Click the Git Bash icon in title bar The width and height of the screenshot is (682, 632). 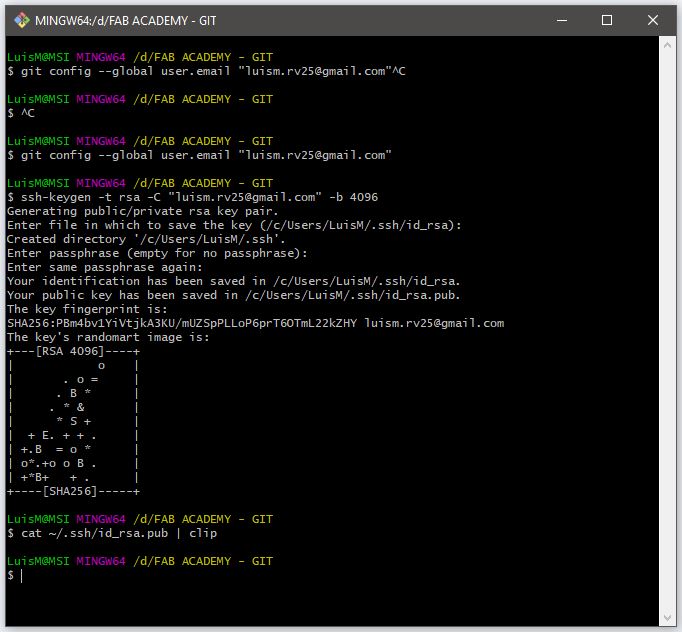(21, 20)
